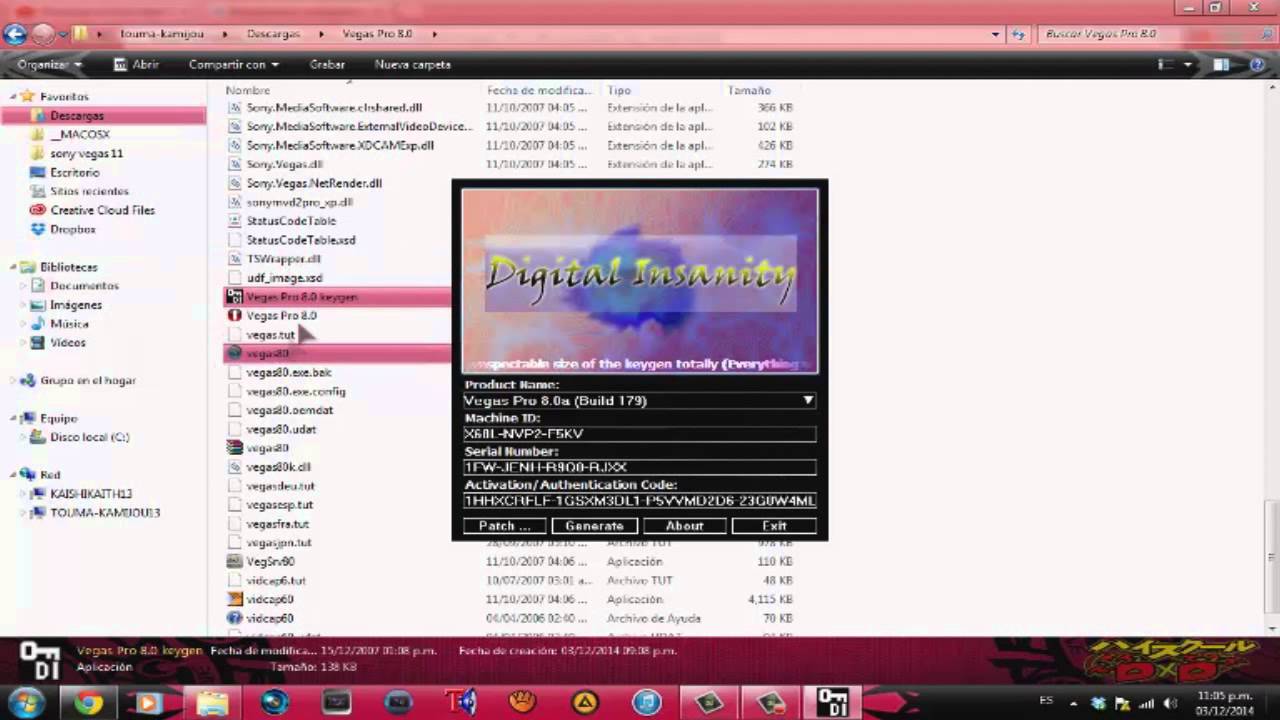Open Creative Cloud Files in the sidebar
This screenshot has height=720, width=1280.
click(x=102, y=210)
